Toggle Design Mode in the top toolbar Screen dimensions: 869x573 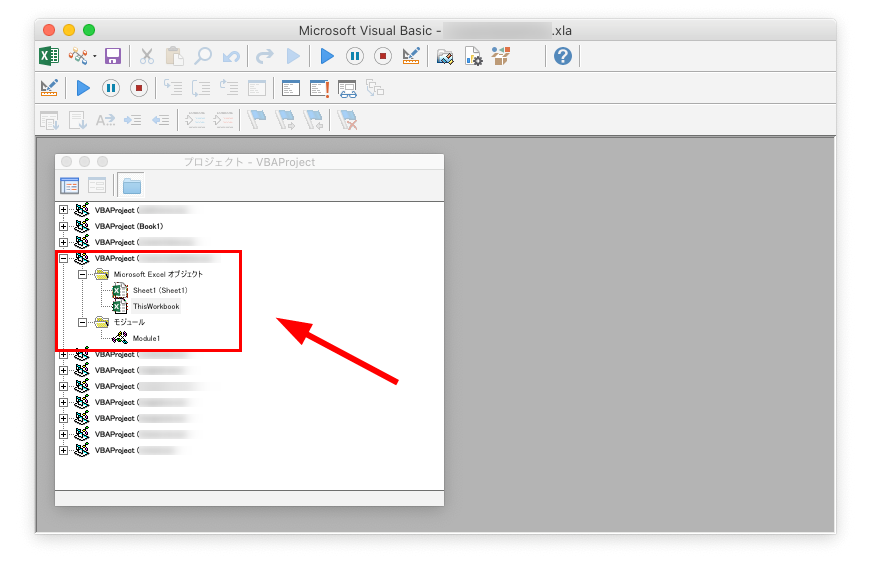pyautogui.click(x=411, y=56)
